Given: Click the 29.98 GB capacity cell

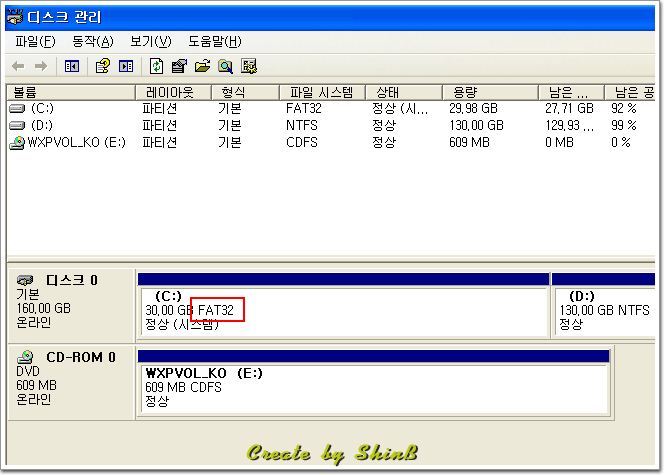Looking at the screenshot, I should [x=473, y=108].
